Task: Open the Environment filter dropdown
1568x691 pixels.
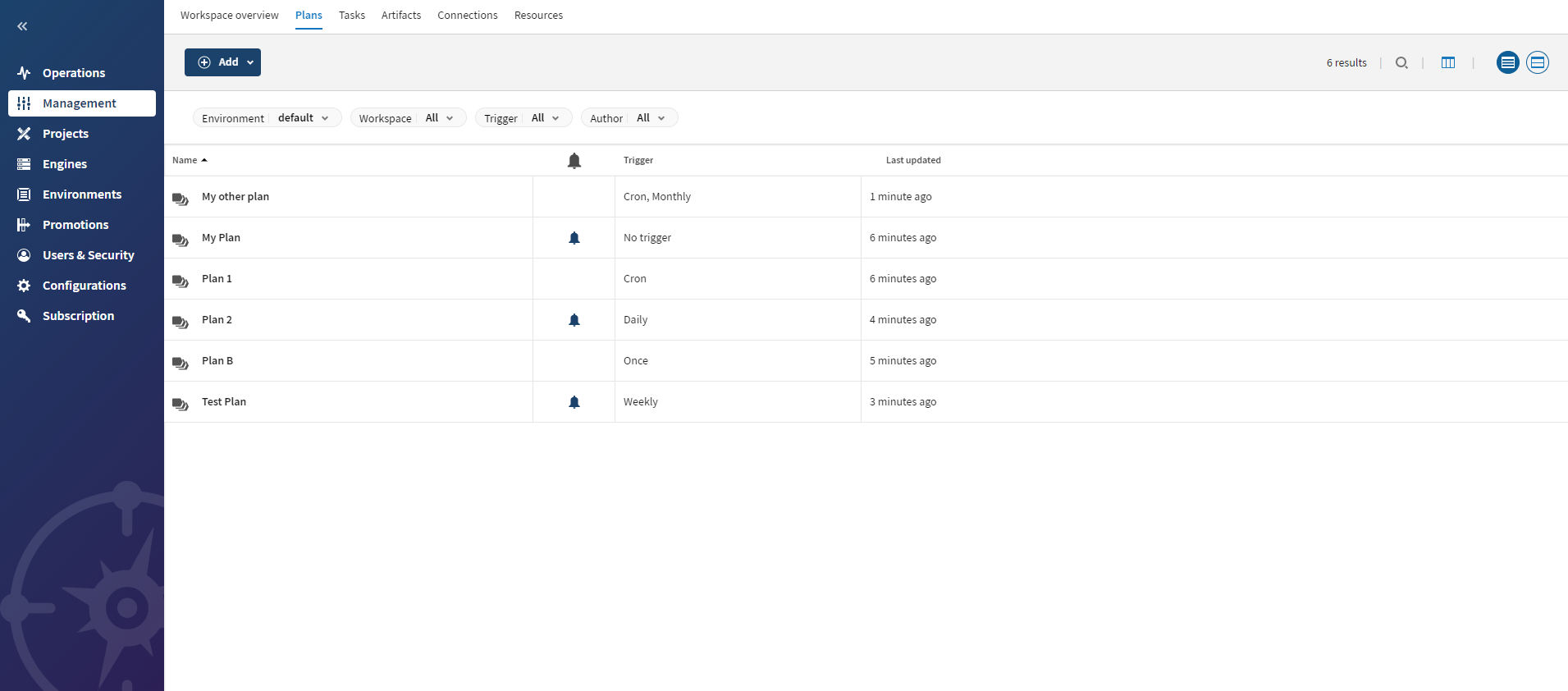Action: (267, 118)
